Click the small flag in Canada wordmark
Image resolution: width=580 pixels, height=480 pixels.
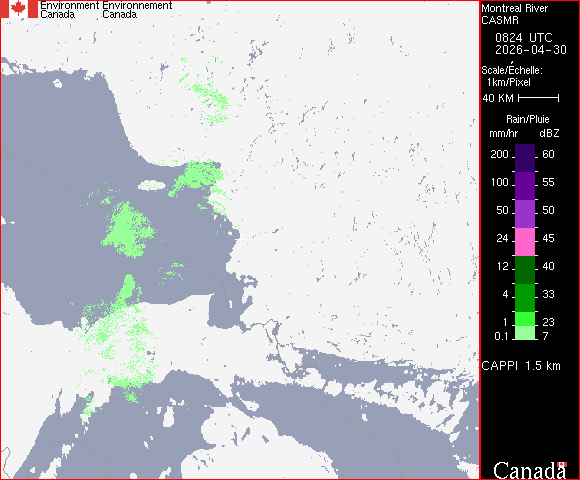[x=562, y=464]
